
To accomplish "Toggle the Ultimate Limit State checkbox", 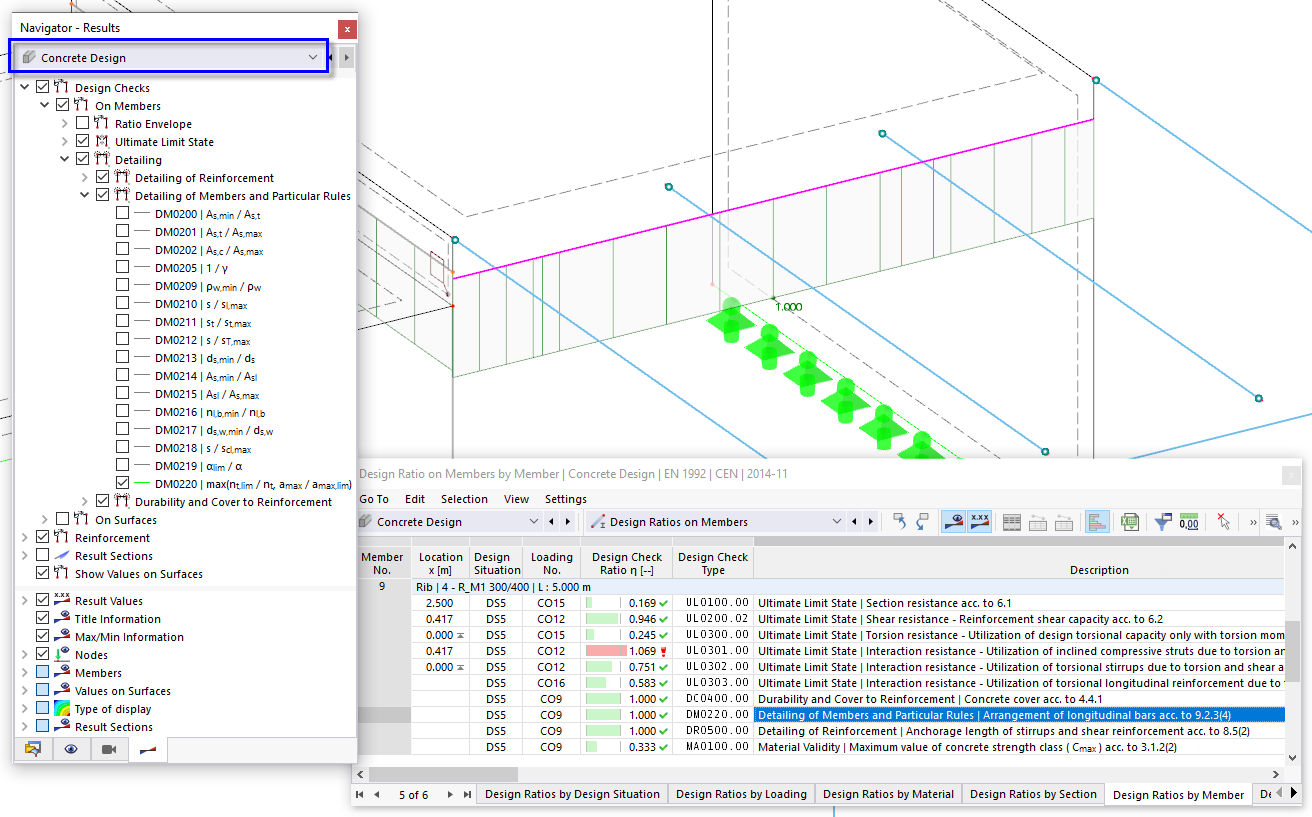I will coord(82,142).
